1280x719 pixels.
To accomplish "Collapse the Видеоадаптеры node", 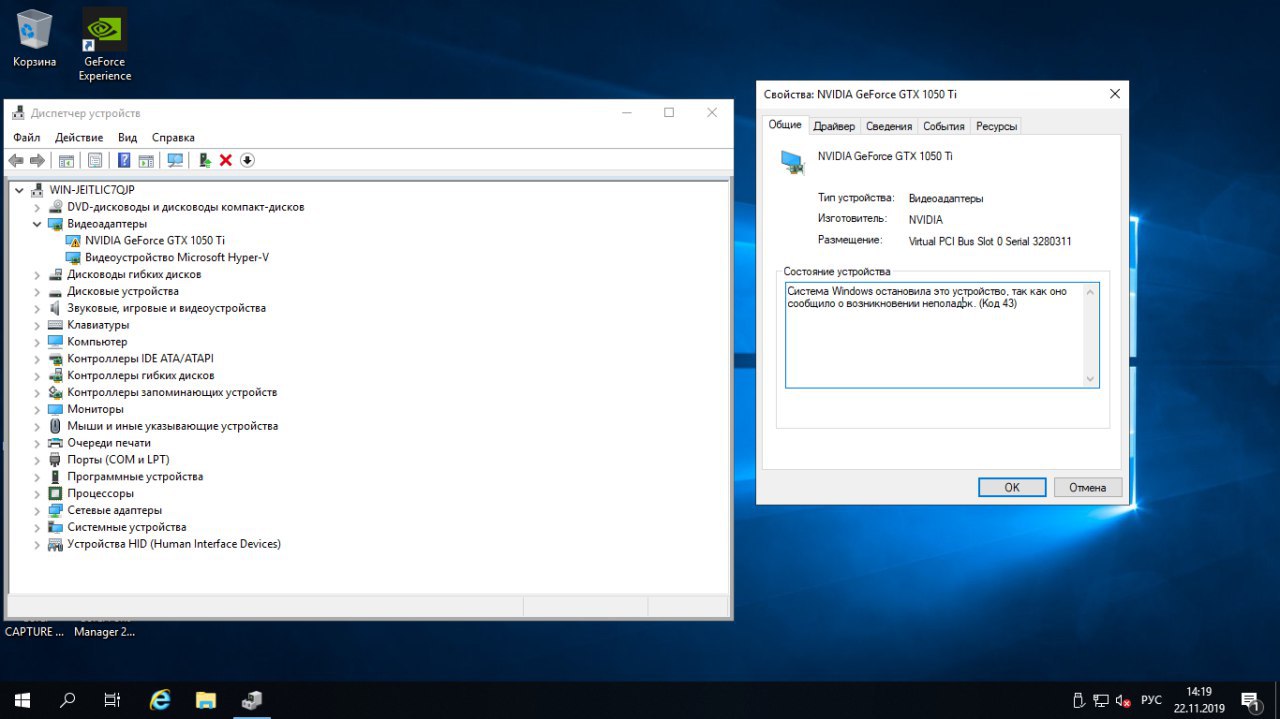I will pos(37,224).
